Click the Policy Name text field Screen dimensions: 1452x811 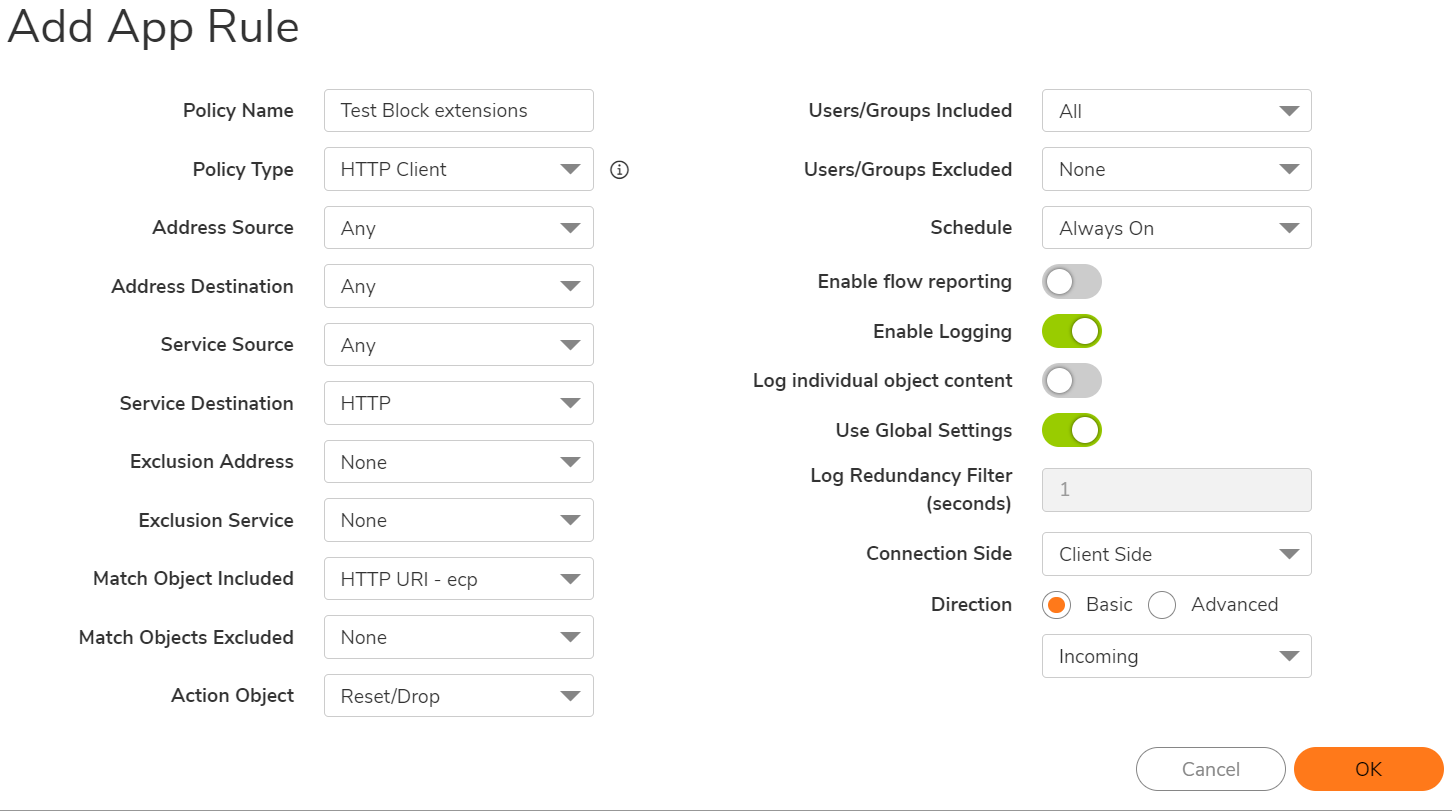(x=459, y=111)
